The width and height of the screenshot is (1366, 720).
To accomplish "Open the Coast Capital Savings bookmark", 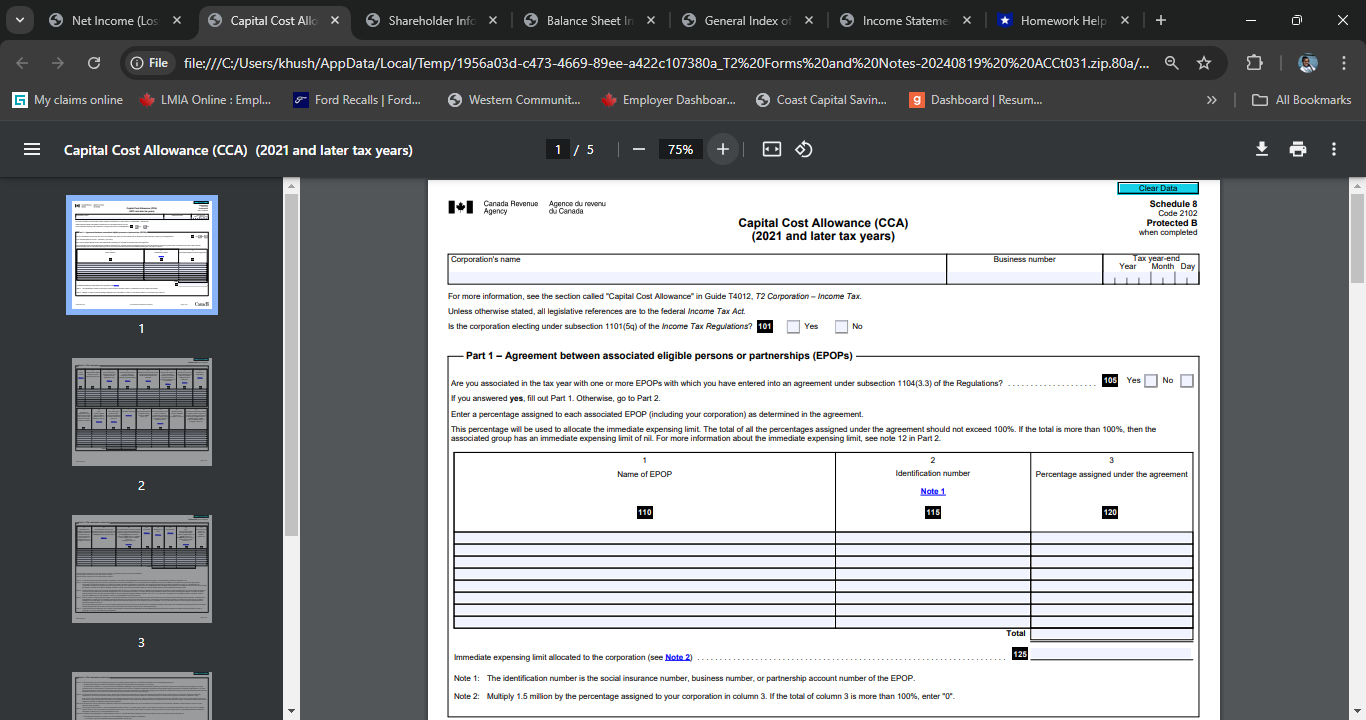I will point(823,100).
